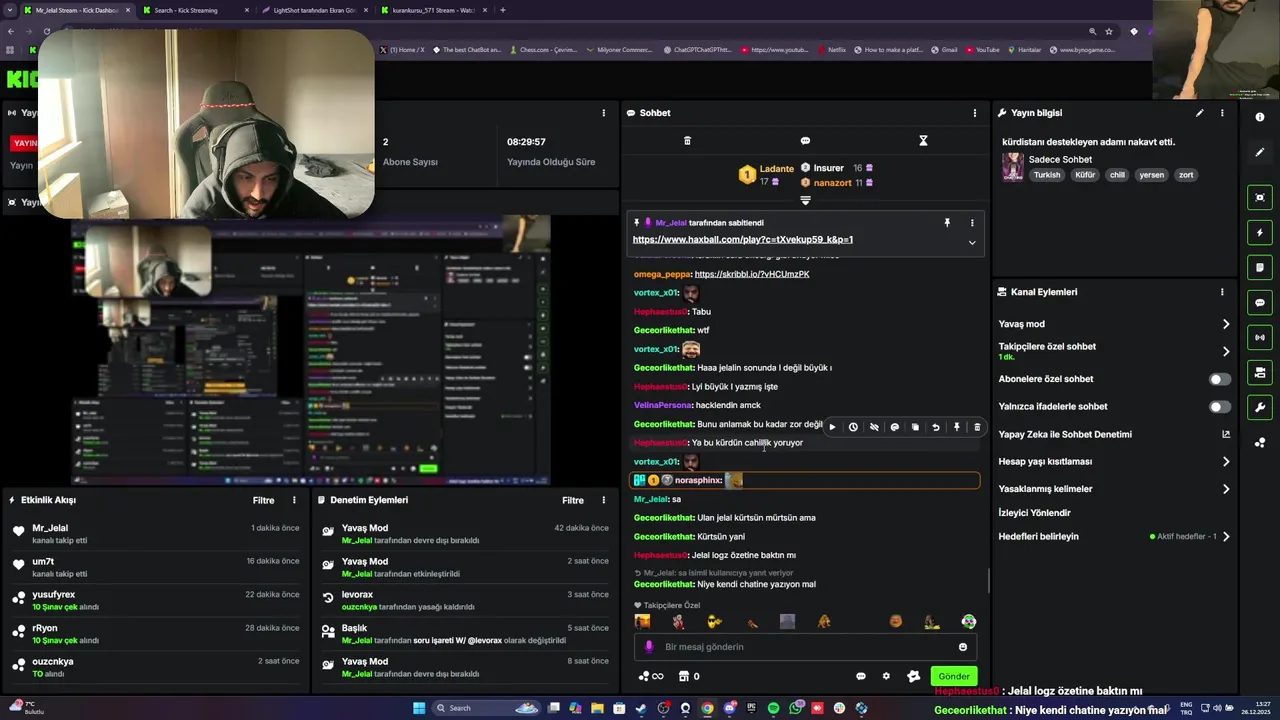Open the skribbl.io link from omega_peppa
Viewport: 1280px width, 720px height.
[x=752, y=274]
